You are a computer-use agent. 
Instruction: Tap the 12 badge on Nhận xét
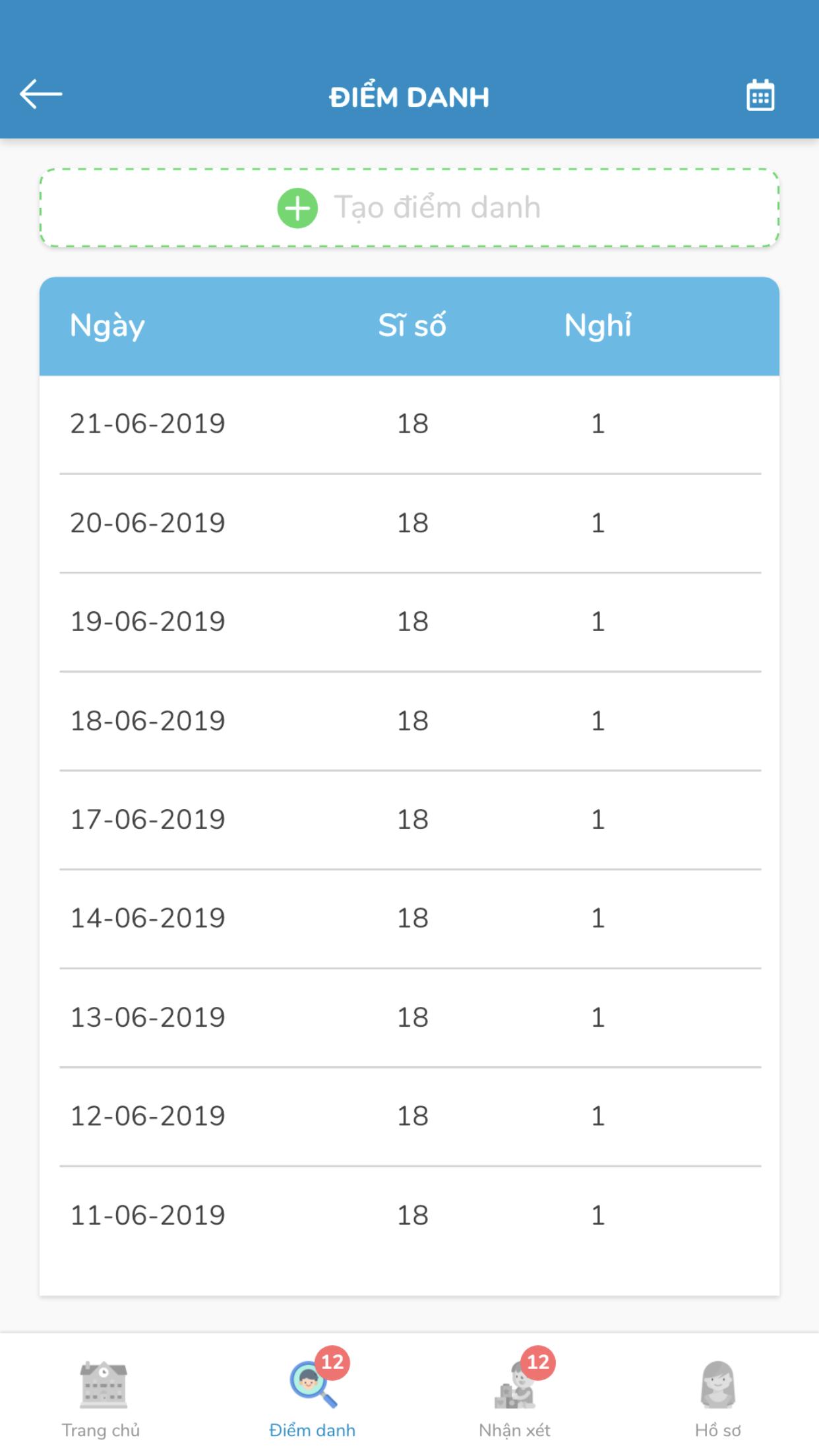tap(538, 1362)
